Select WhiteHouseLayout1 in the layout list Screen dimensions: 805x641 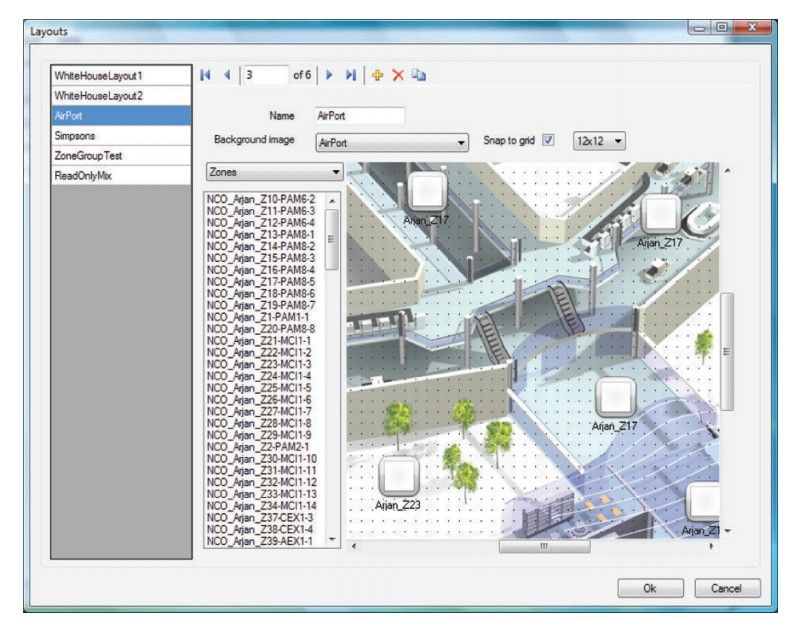pyautogui.click(x=120, y=76)
